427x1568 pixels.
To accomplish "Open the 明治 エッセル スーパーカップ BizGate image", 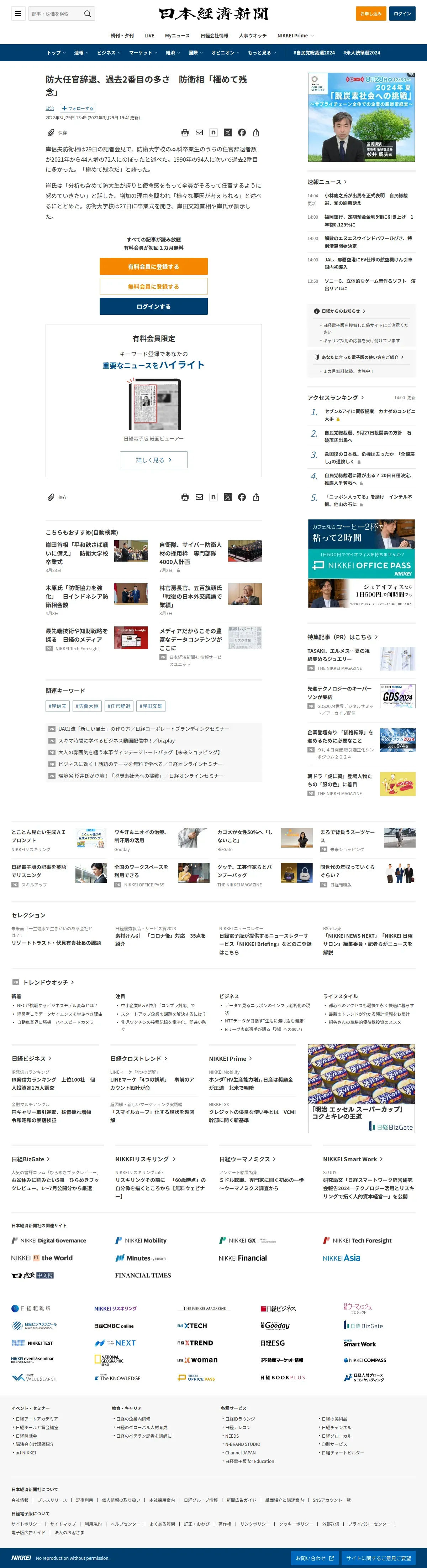I will [x=361, y=1088].
